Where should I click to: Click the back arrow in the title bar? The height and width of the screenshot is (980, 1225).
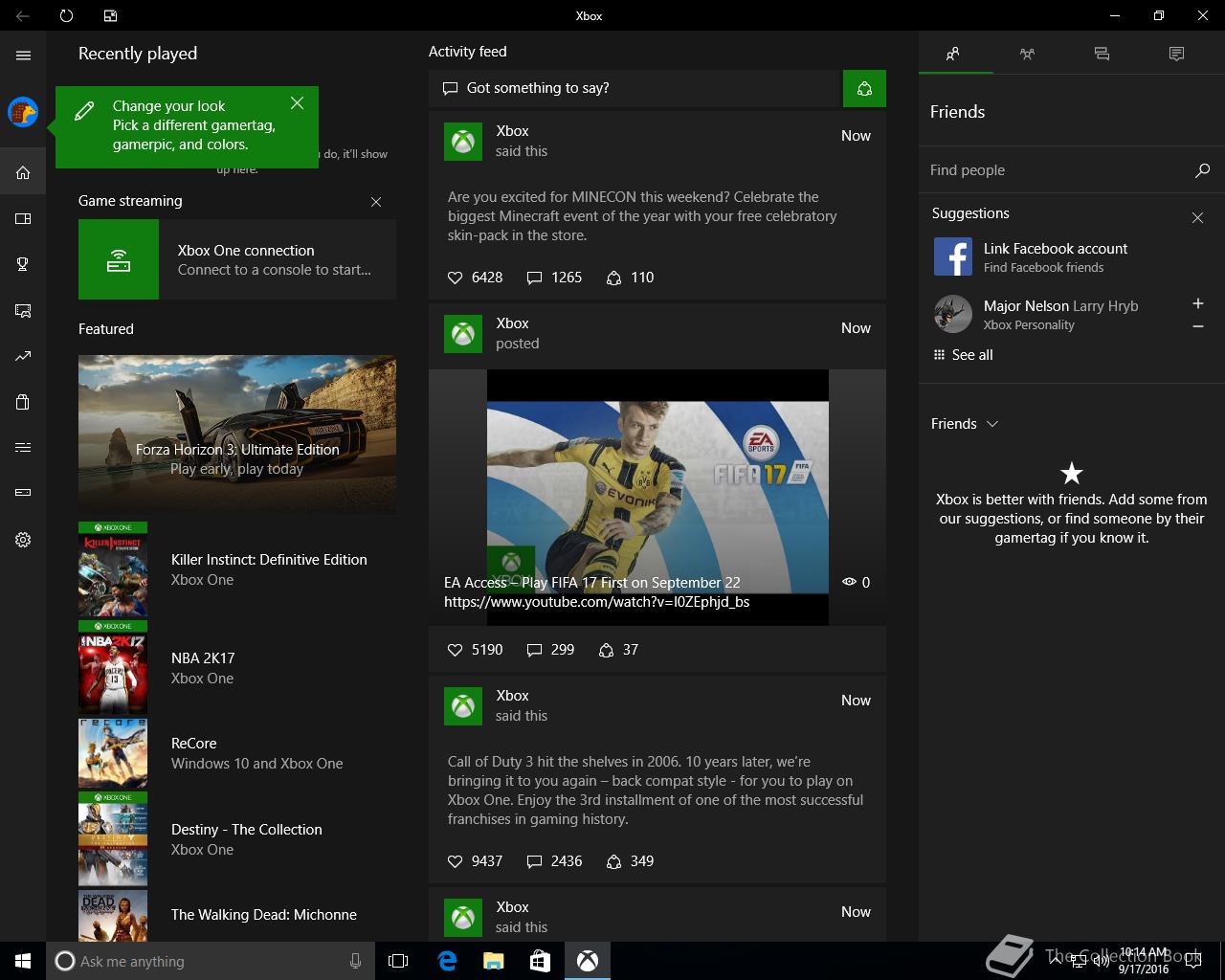coord(22,15)
